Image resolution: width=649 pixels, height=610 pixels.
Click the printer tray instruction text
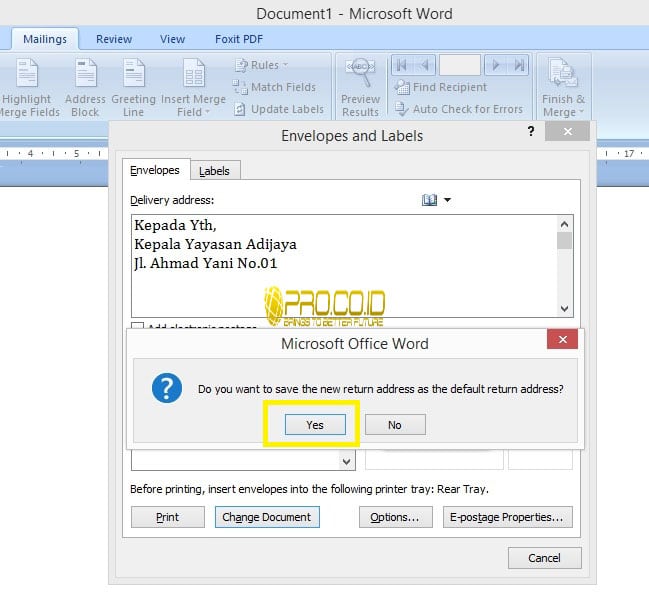[310, 489]
